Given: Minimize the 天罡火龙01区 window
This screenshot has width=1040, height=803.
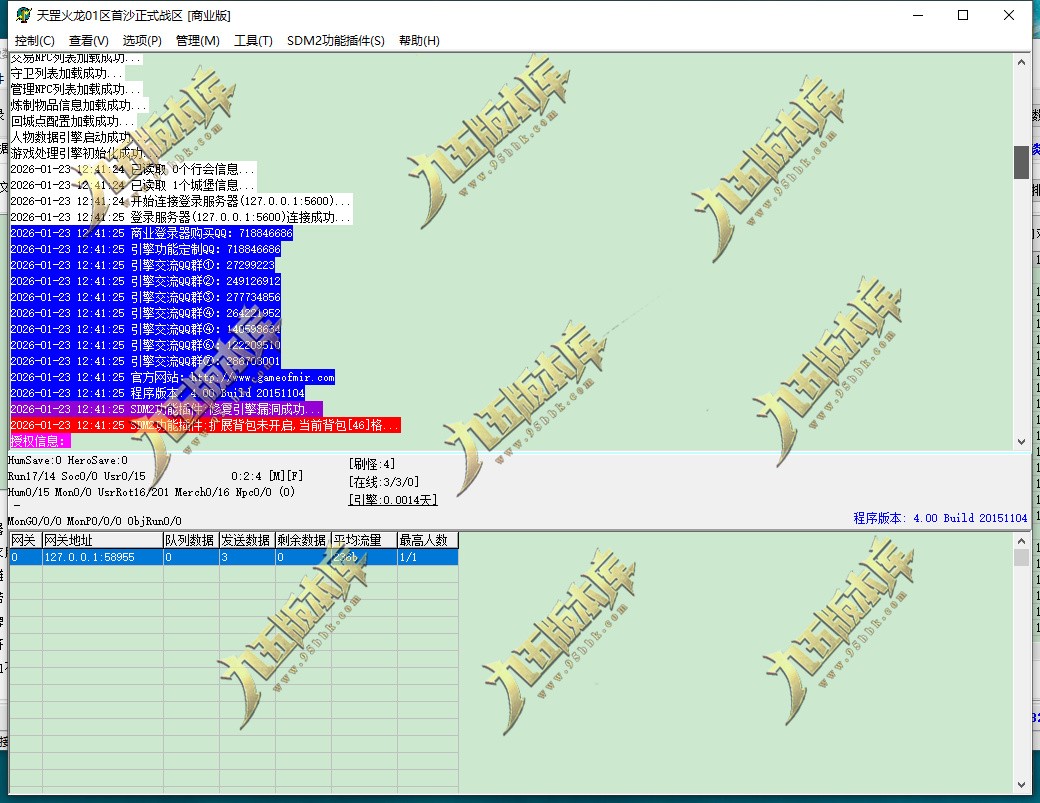Looking at the screenshot, I should click(x=918, y=15).
